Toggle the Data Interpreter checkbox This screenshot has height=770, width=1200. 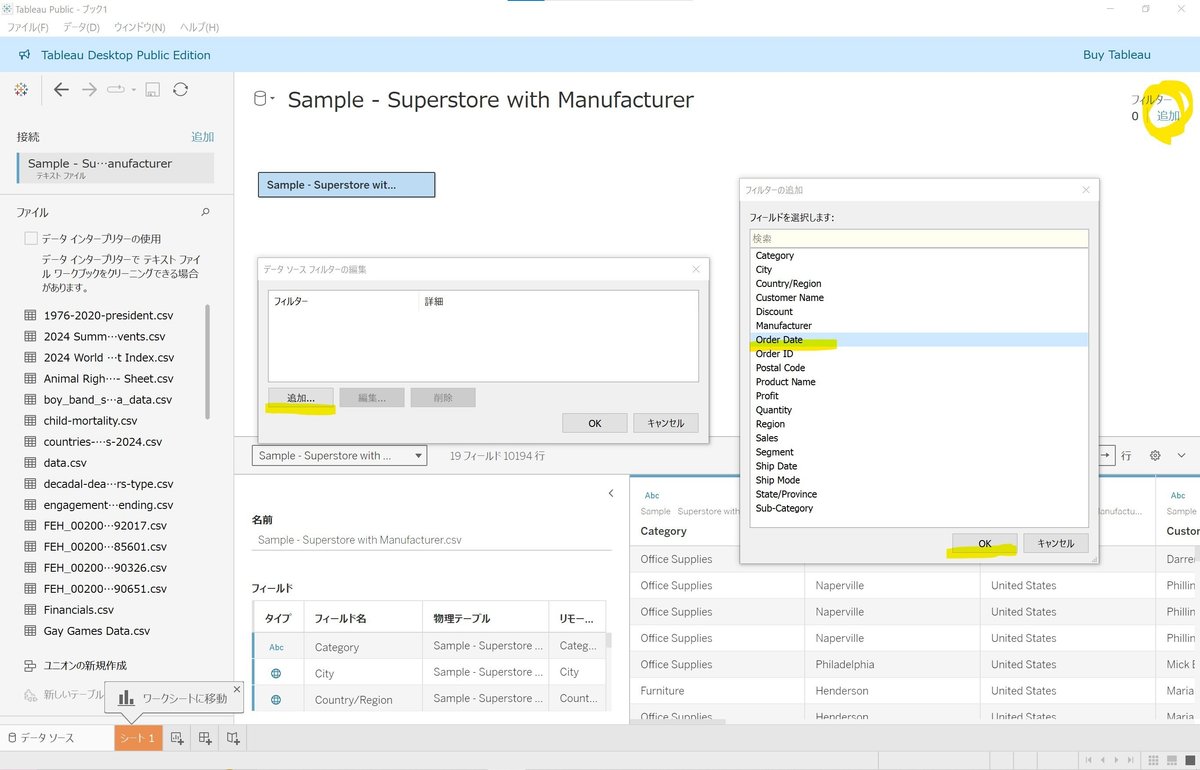click(x=31, y=239)
